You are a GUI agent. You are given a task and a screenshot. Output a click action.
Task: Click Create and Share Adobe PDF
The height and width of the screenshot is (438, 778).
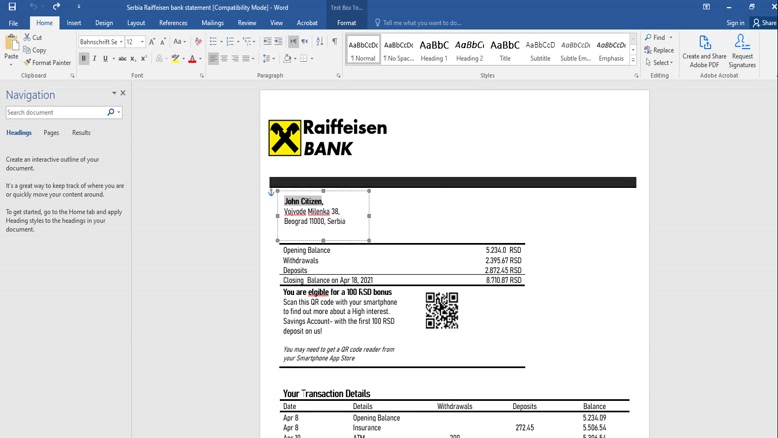[x=704, y=51]
